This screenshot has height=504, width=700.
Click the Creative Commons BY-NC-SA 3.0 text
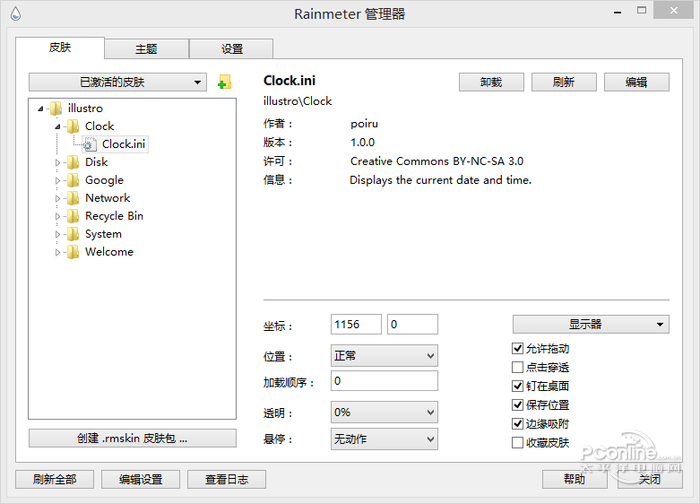click(437, 161)
